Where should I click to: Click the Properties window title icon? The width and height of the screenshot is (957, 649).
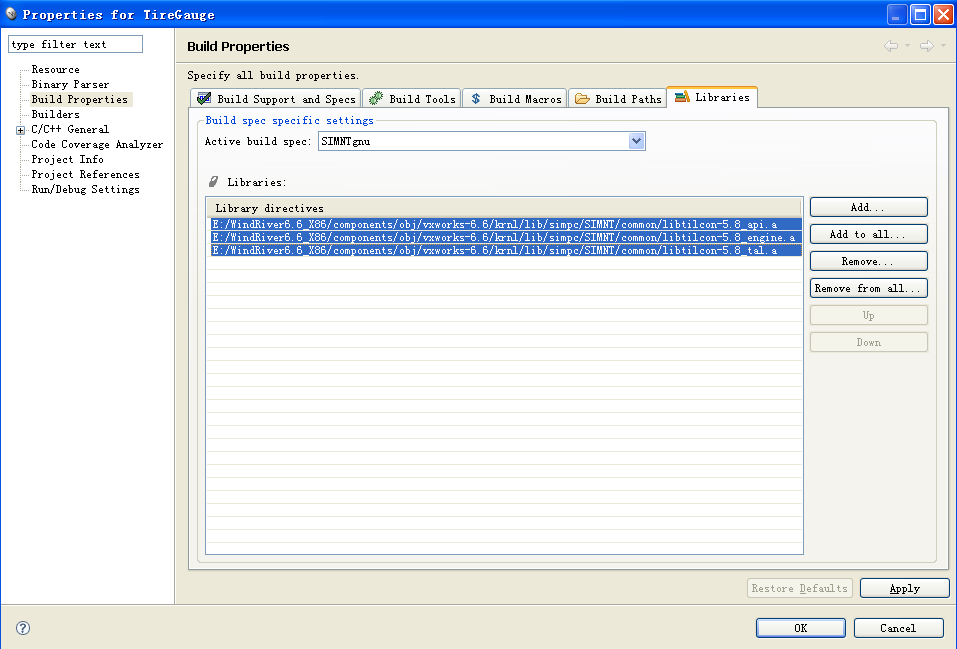coord(10,13)
